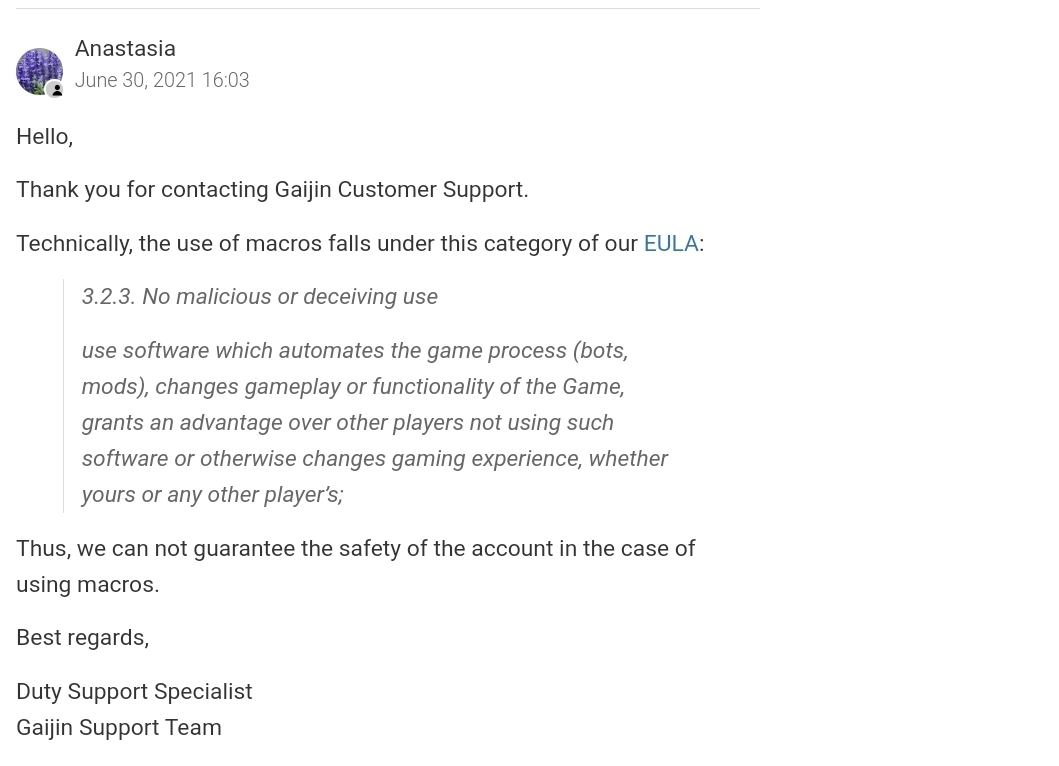Click the blockquote's vertical left border
Viewport: 1059px width, 766px height.
(x=63, y=396)
